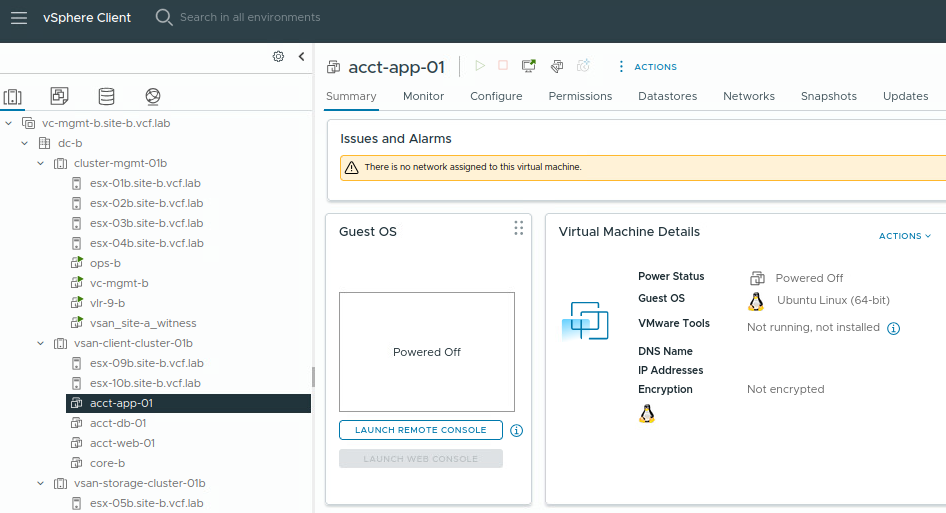Open the Configure tab
The height and width of the screenshot is (513, 946).
click(496, 96)
